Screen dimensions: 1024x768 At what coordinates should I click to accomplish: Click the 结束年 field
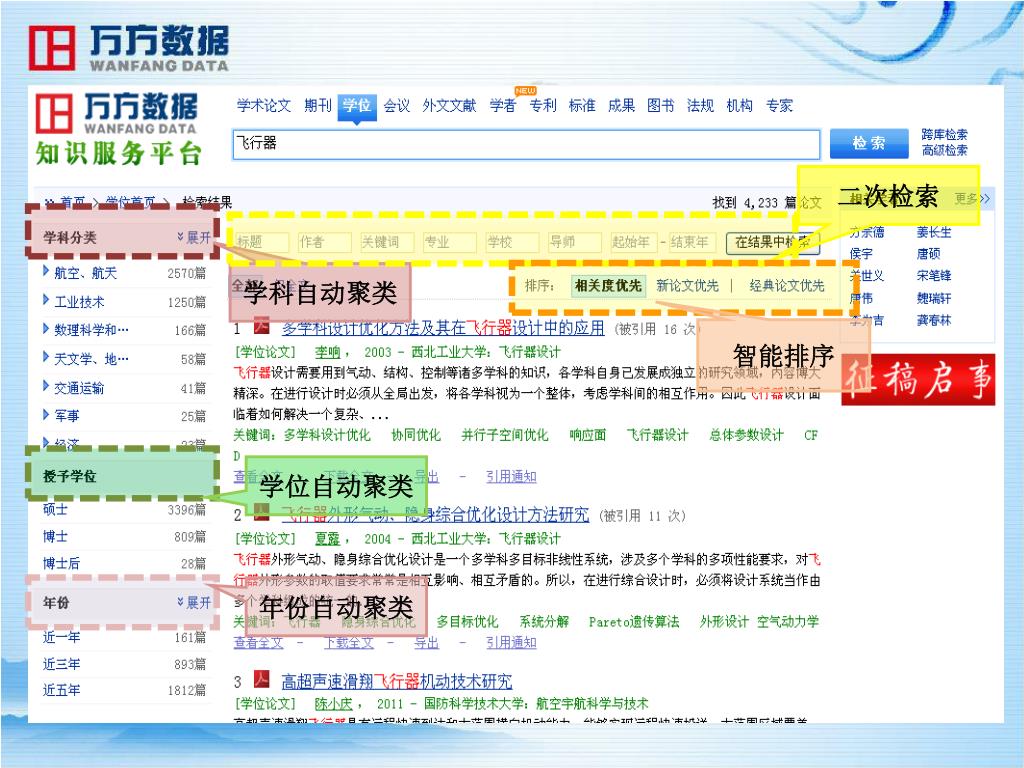[x=692, y=242]
